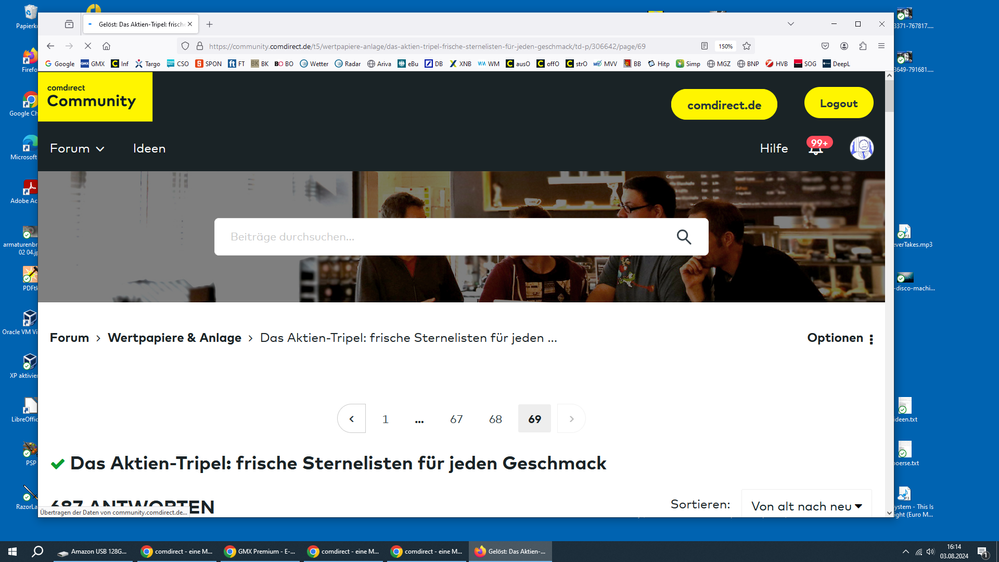
Task: Open Firefox extensions puzzle icon
Action: [x=863, y=46]
